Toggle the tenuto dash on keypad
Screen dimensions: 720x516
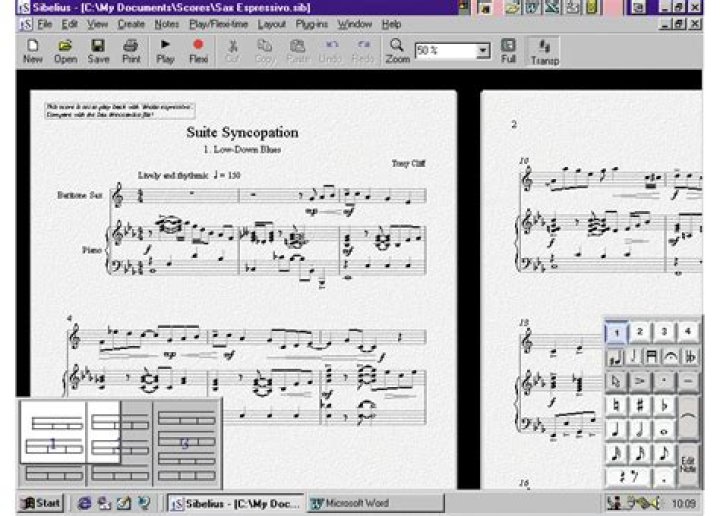(687, 381)
